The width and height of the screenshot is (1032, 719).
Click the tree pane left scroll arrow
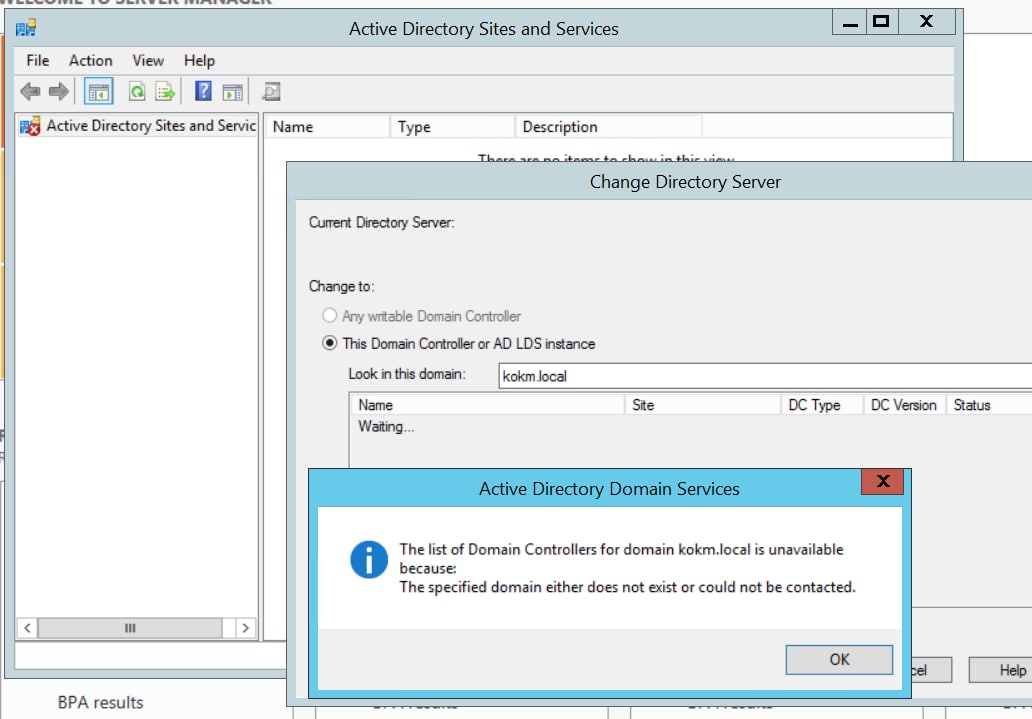(x=27, y=627)
